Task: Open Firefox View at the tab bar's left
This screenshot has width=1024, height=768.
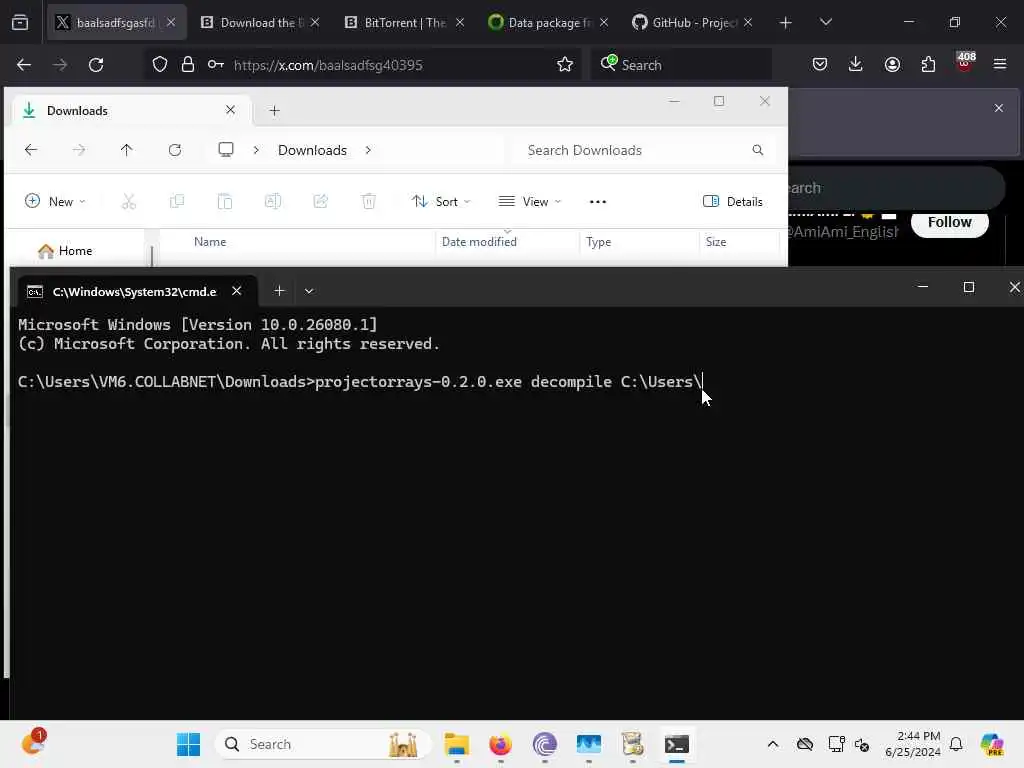Action: 20,22
